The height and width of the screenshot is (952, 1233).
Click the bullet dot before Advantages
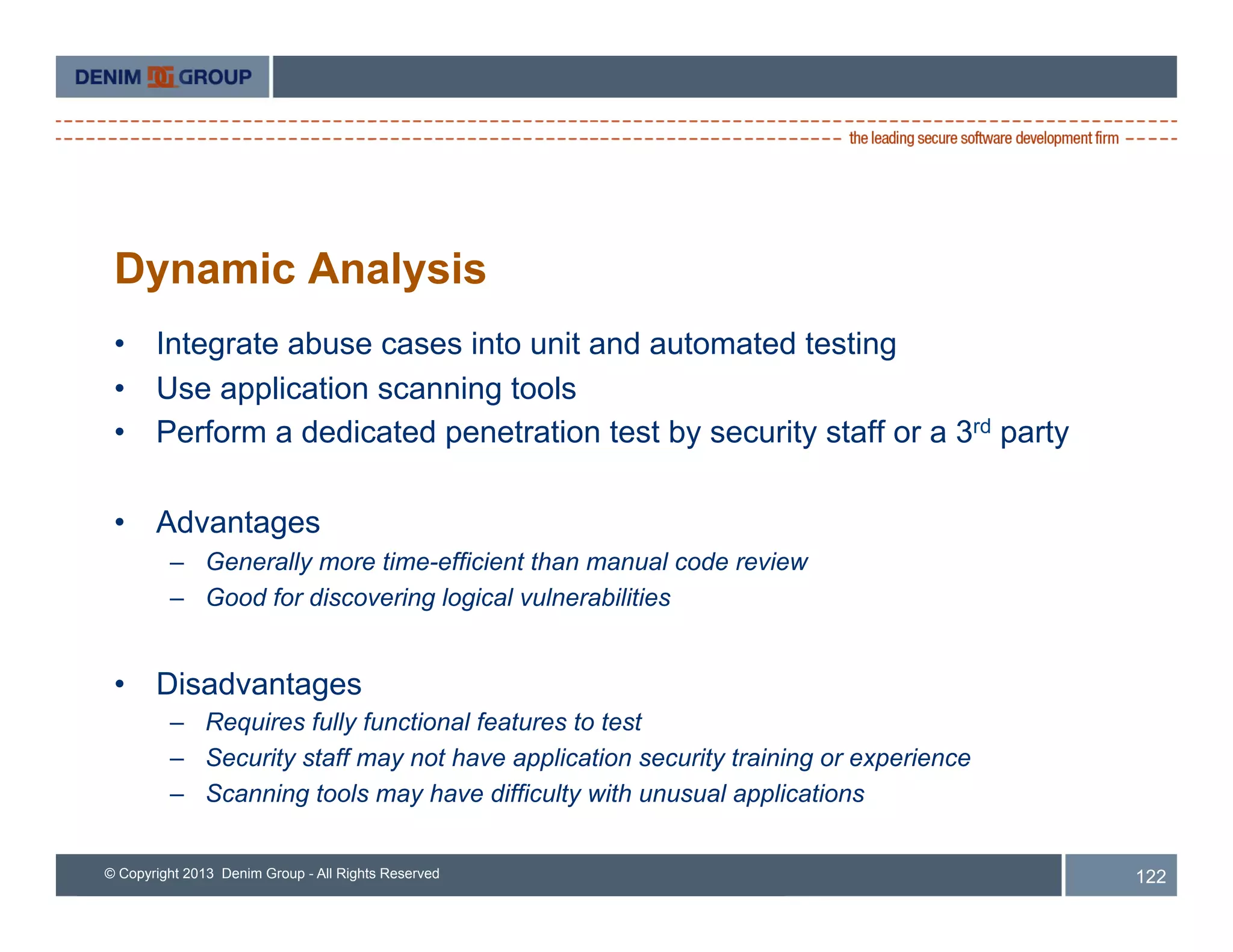[x=120, y=522]
